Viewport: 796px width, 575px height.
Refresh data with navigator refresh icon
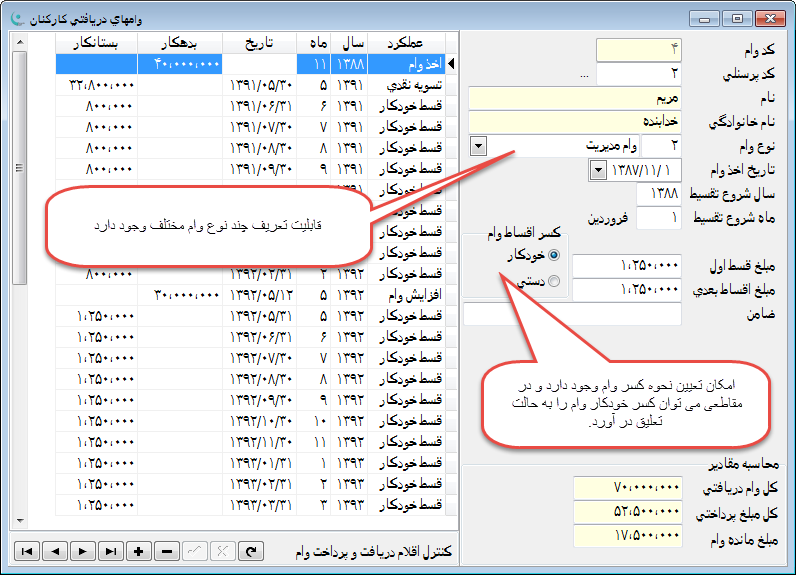click(251, 551)
